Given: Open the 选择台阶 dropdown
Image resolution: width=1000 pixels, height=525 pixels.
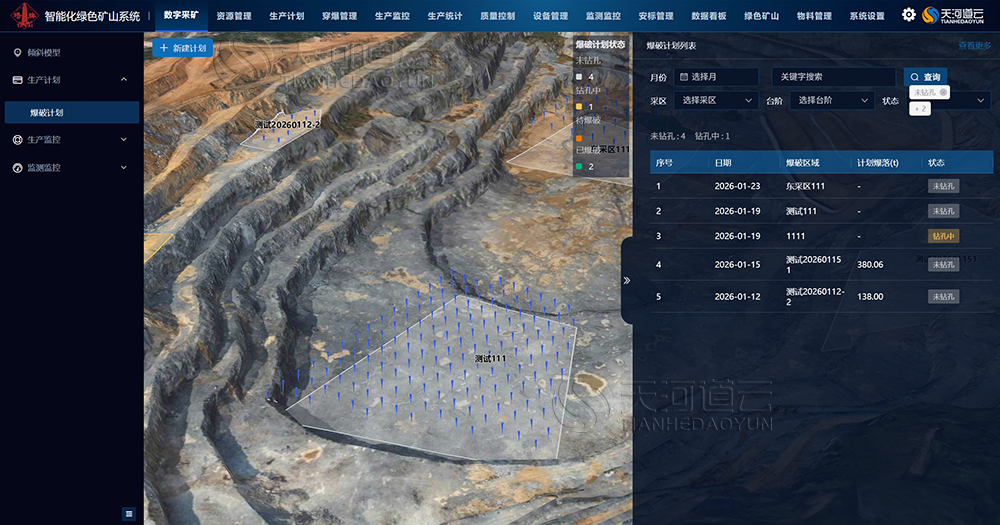Looking at the screenshot, I should (832, 100).
